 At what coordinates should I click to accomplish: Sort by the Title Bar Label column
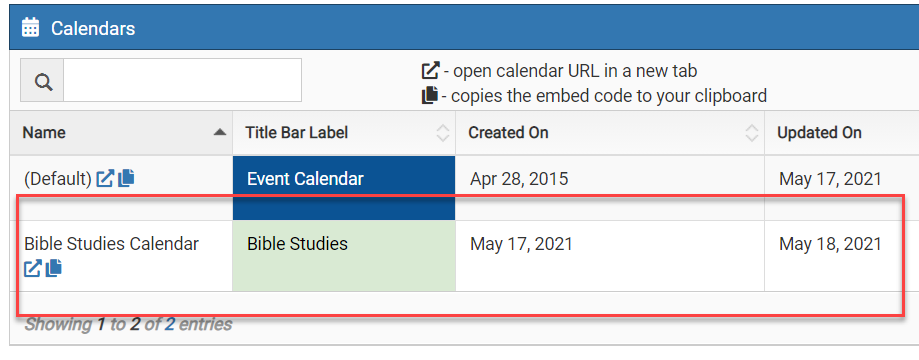click(344, 133)
